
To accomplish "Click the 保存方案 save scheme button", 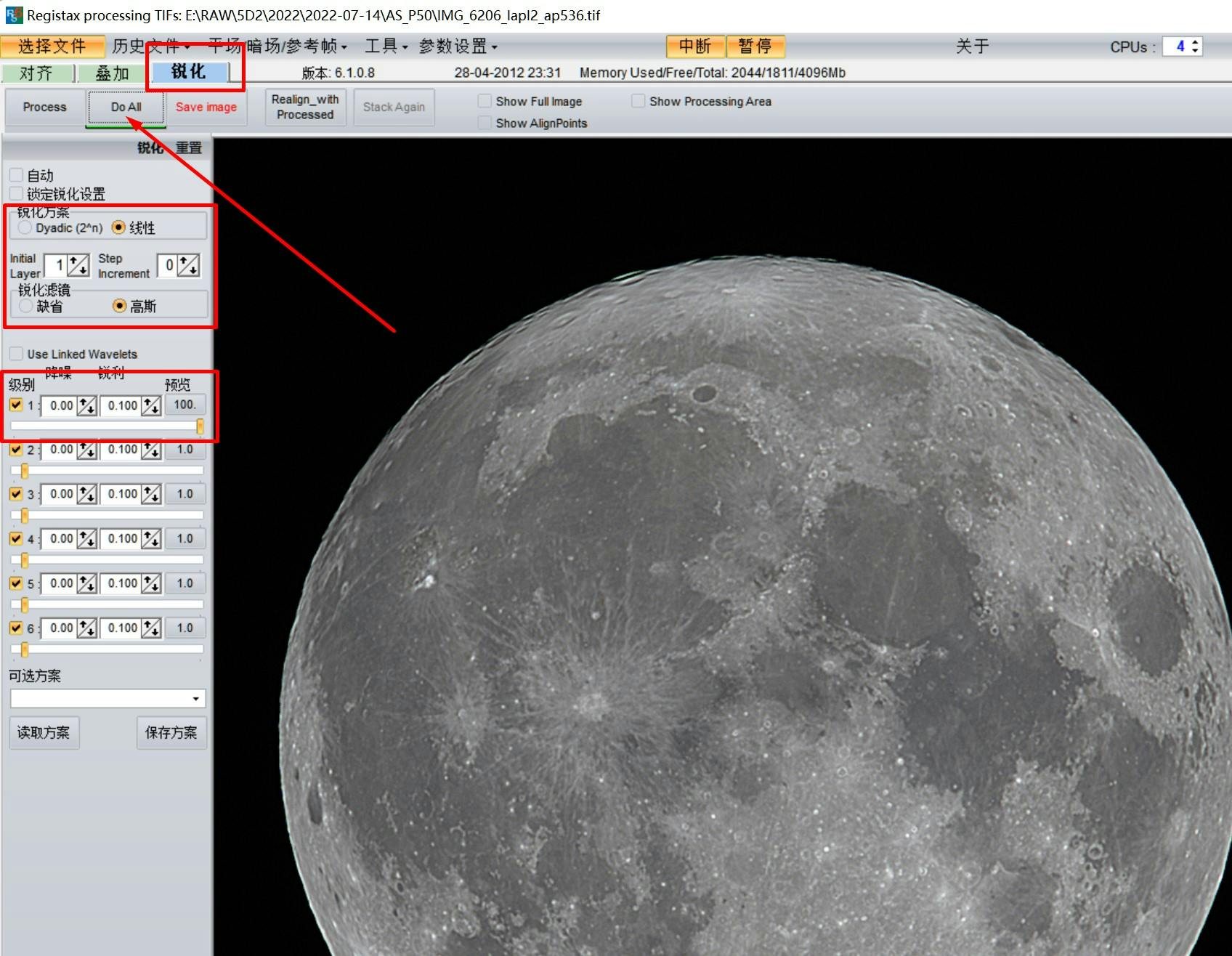I will coord(171,732).
